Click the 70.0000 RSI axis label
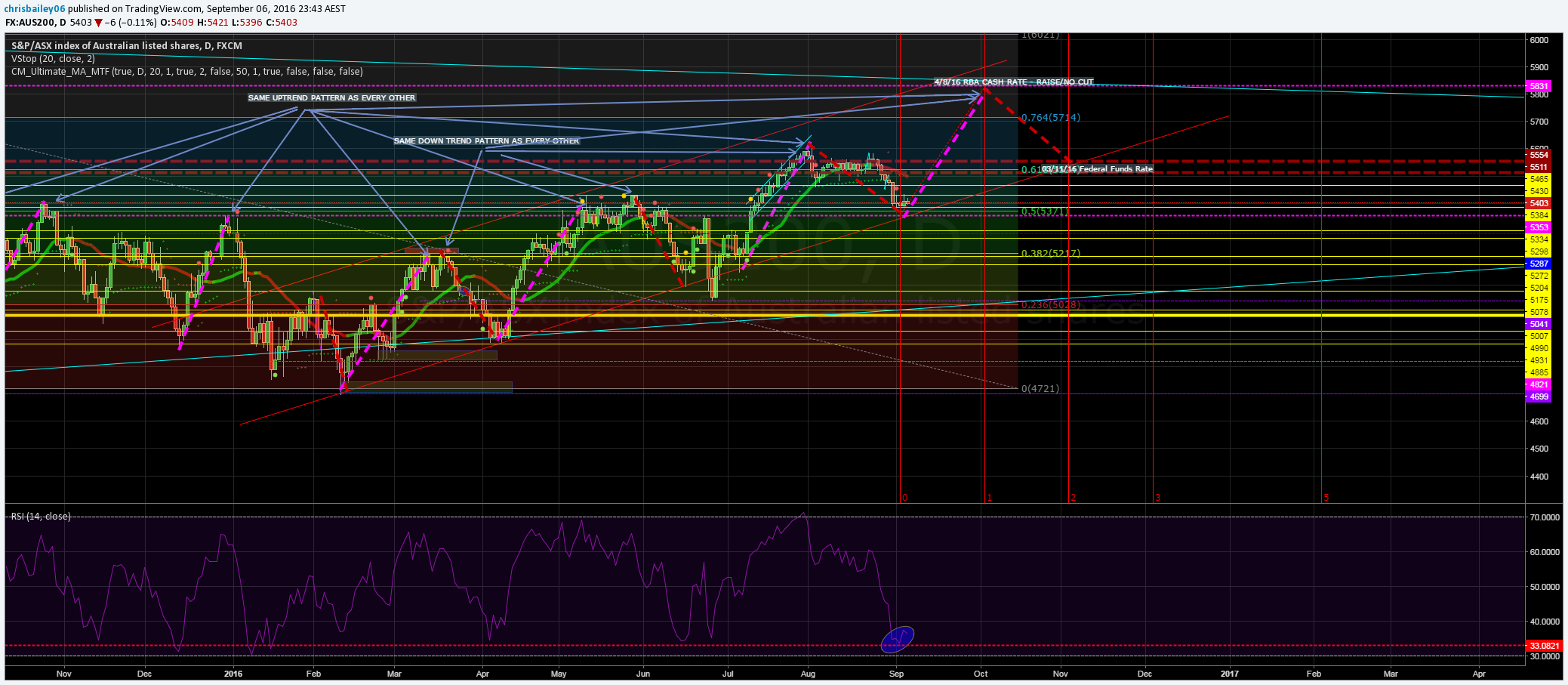Viewport: 1568px width, 685px height. [x=1545, y=517]
